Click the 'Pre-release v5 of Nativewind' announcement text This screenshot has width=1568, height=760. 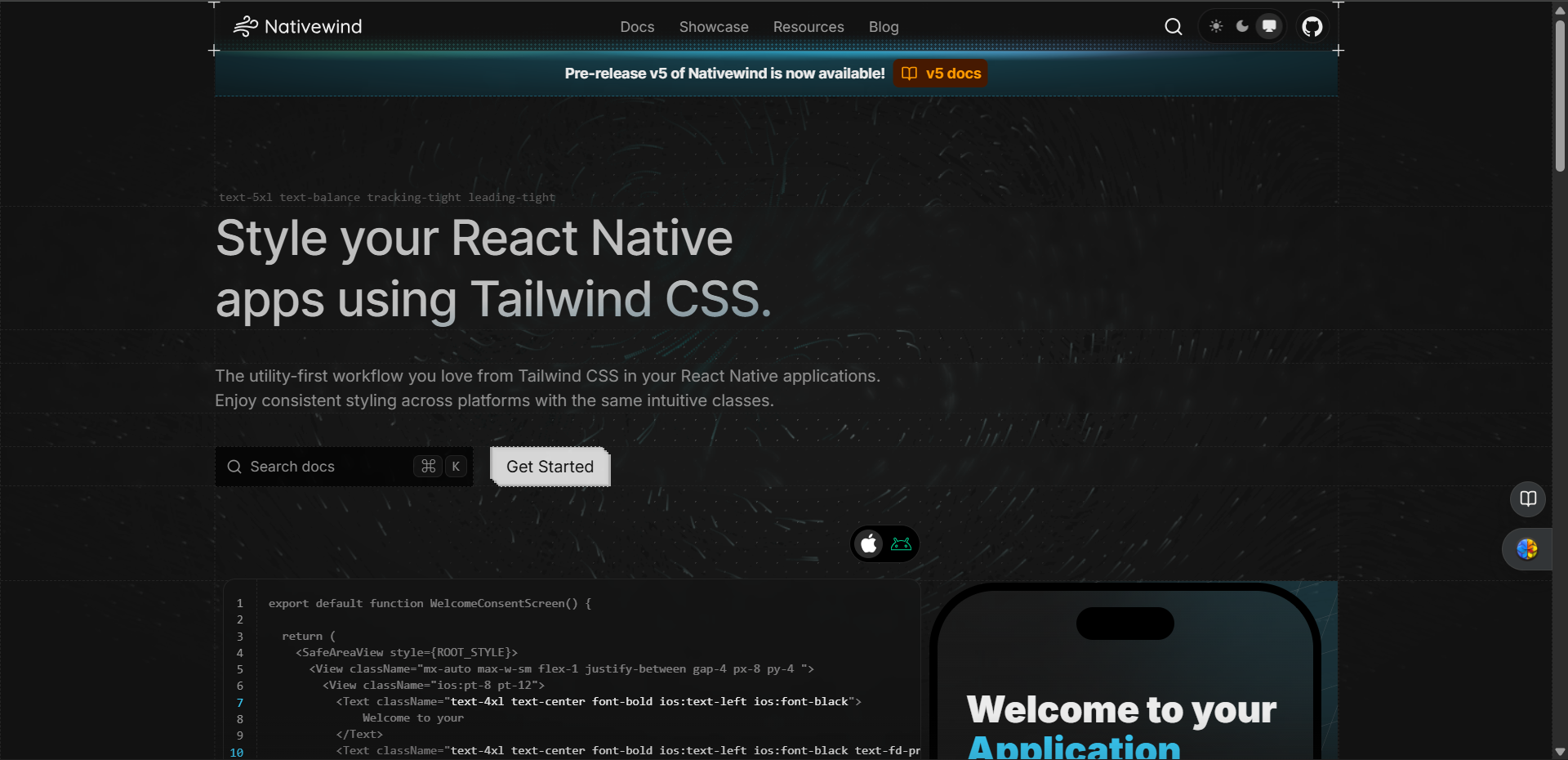point(724,74)
